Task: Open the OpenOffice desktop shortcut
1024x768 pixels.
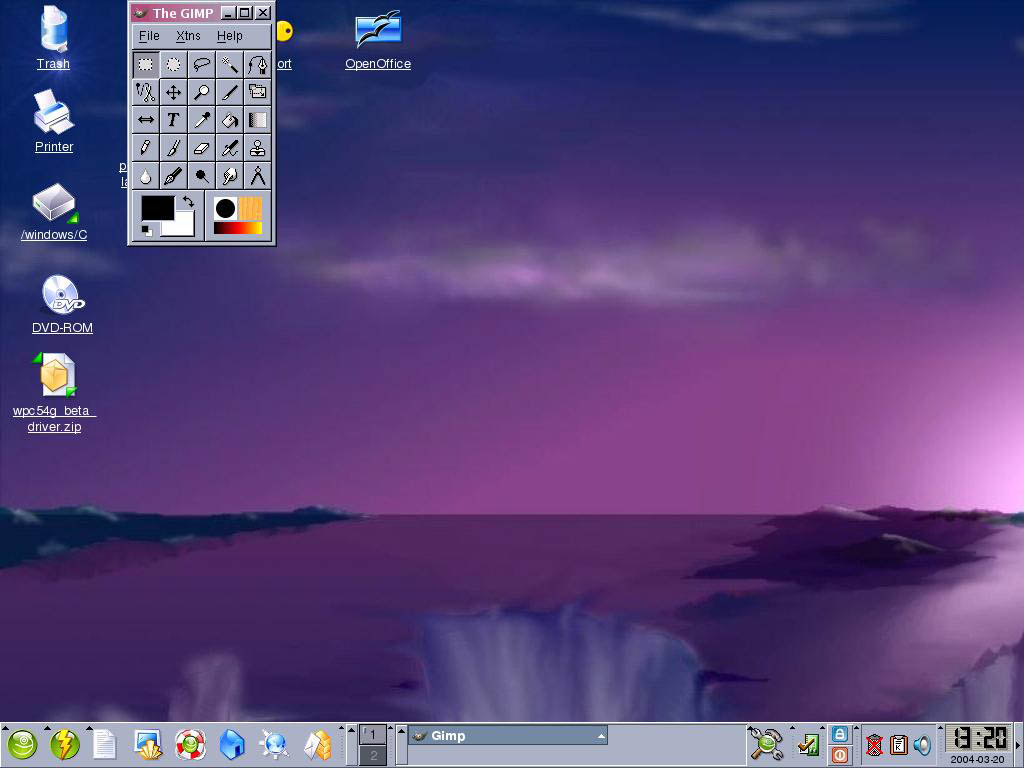Action: click(x=378, y=40)
